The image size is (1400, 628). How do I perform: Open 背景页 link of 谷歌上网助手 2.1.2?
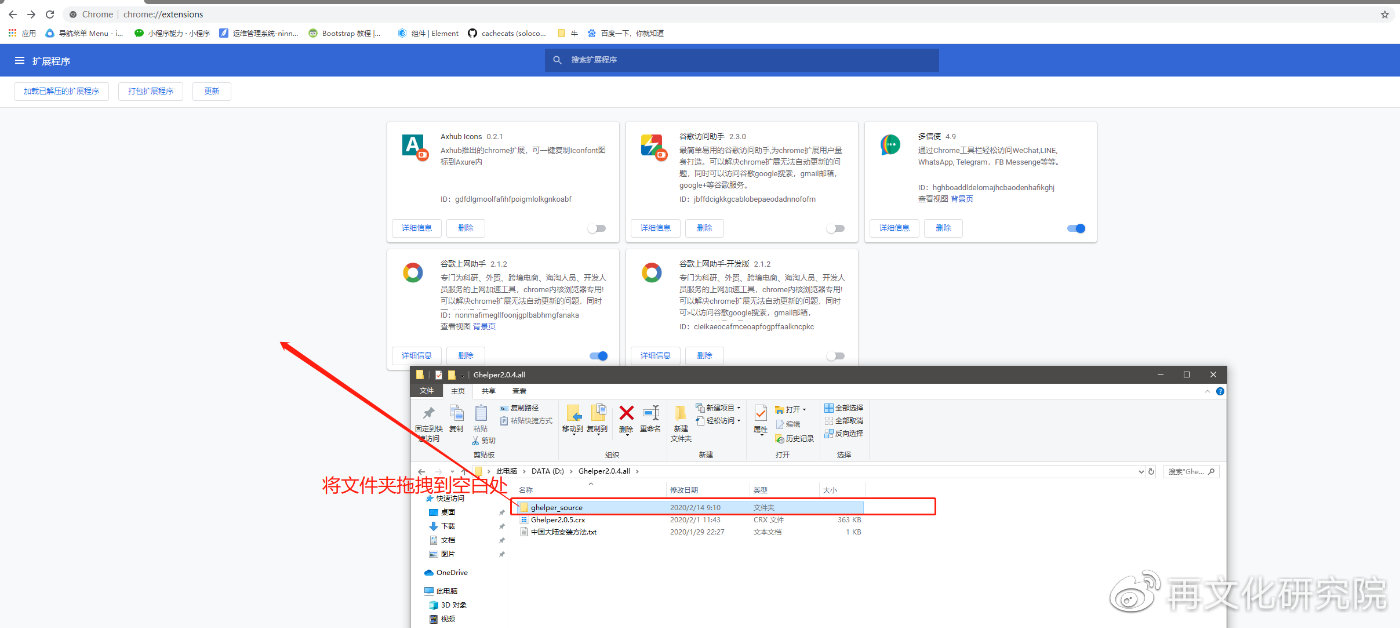[x=484, y=326]
